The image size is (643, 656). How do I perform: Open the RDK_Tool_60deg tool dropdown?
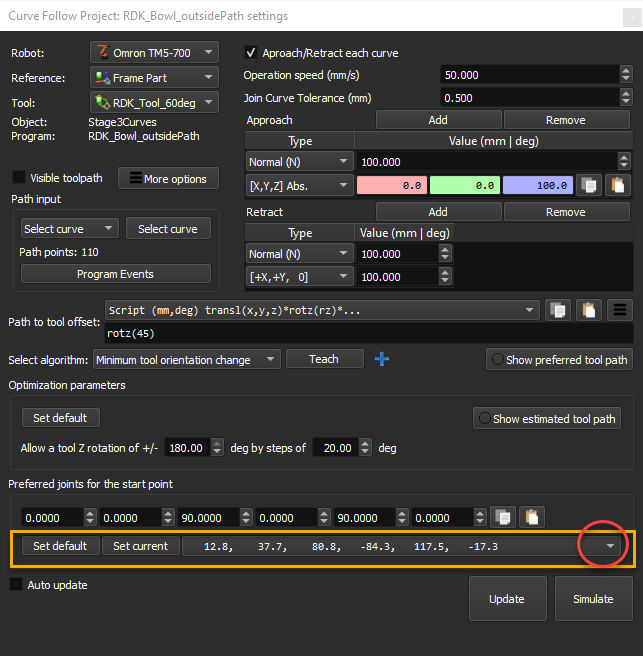tap(154, 101)
